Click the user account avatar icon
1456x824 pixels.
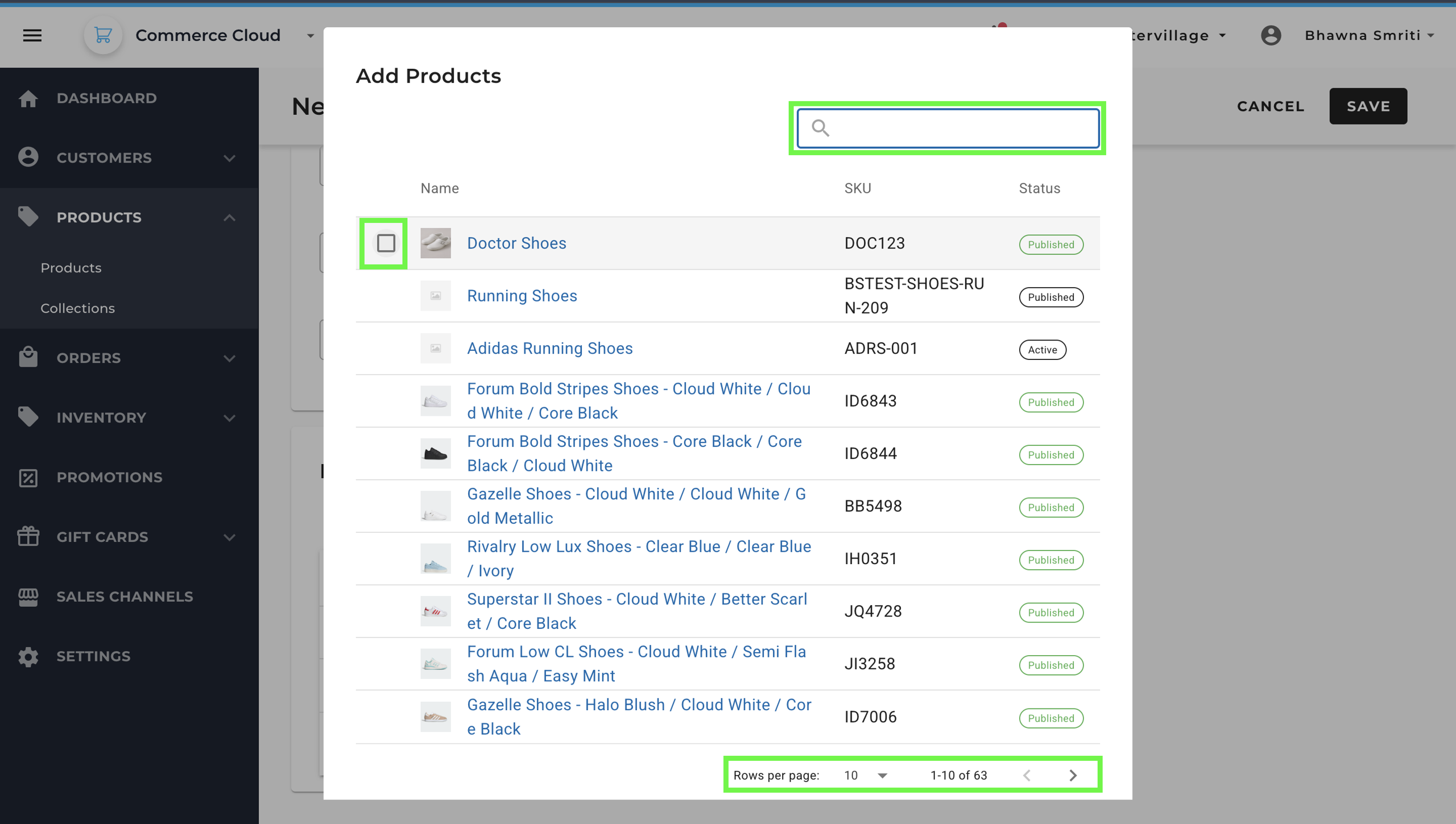point(1271,35)
